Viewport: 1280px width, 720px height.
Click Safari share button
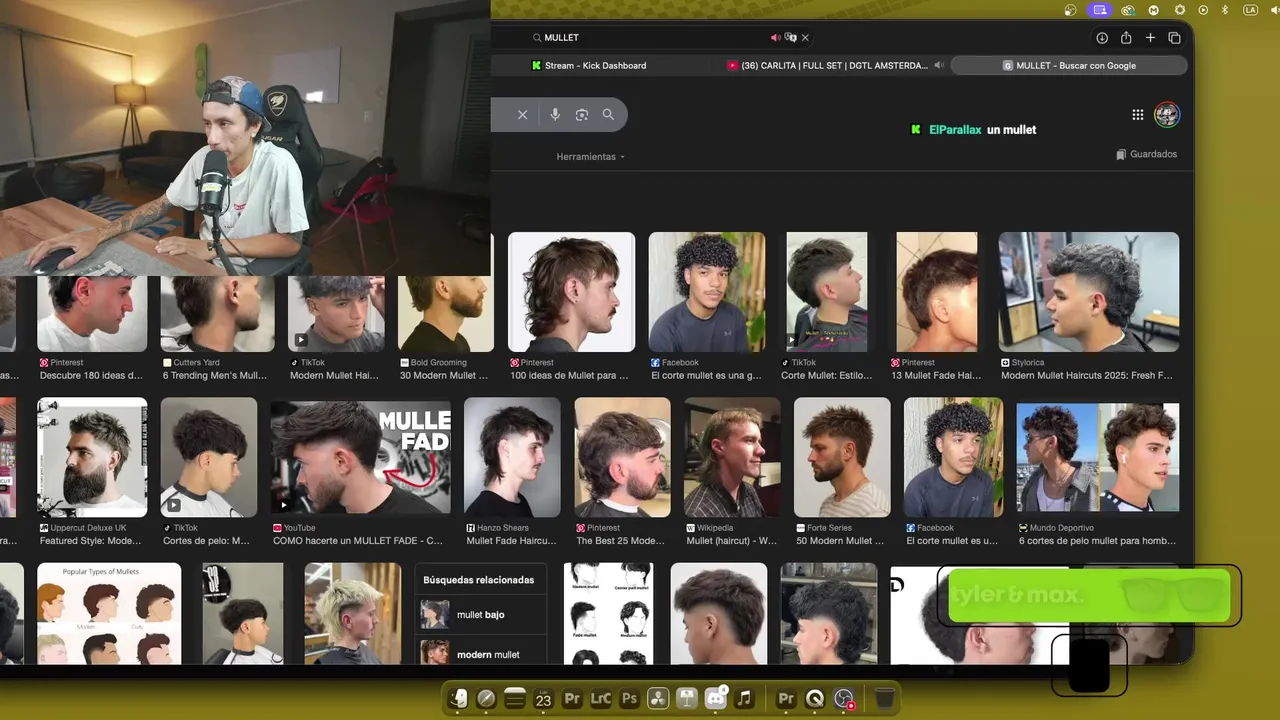[x=1126, y=38]
